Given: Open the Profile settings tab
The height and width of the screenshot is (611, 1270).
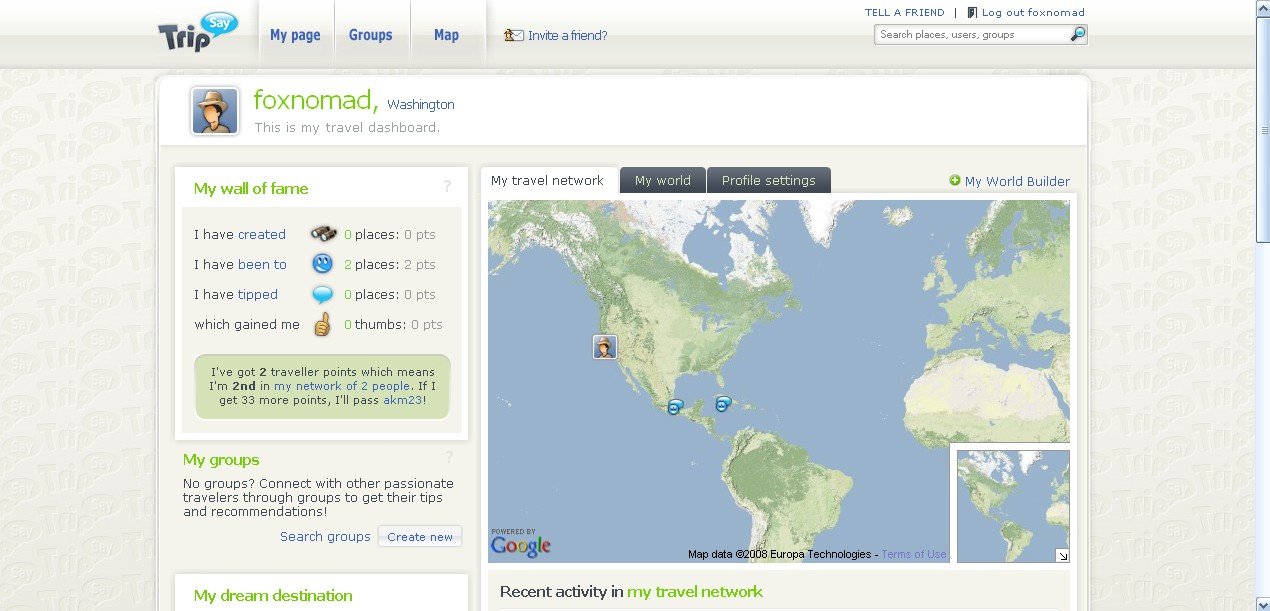Looking at the screenshot, I should pyautogui.click(x=769, y=180).
